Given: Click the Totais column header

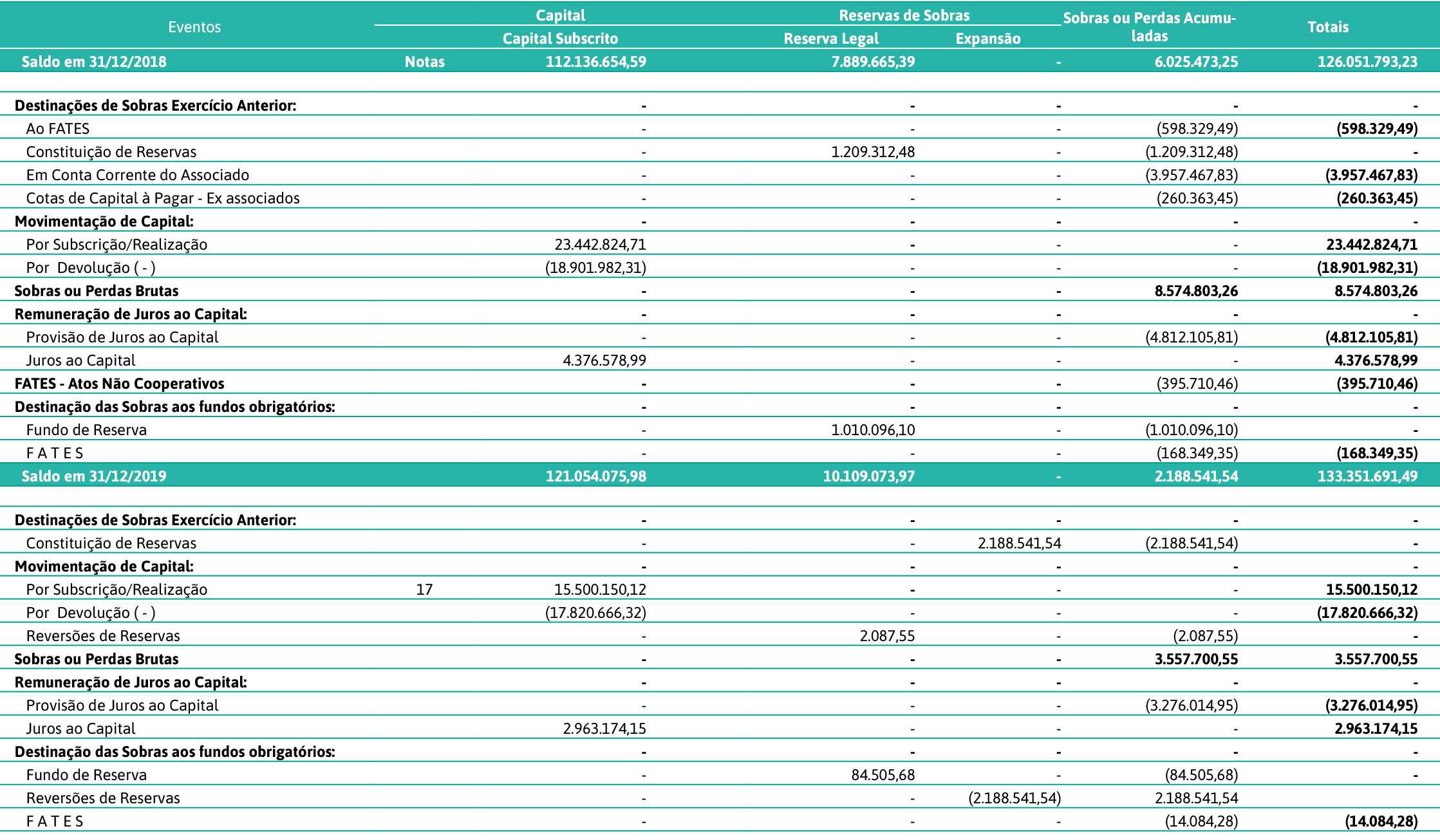Looking at the screenshot, I should point(1327,27).
